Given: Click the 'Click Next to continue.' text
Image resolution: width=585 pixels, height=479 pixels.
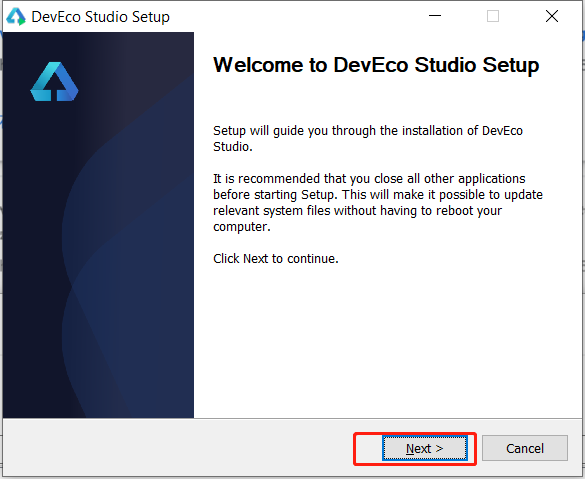Looking at the screenshot, I should point(276,259).
